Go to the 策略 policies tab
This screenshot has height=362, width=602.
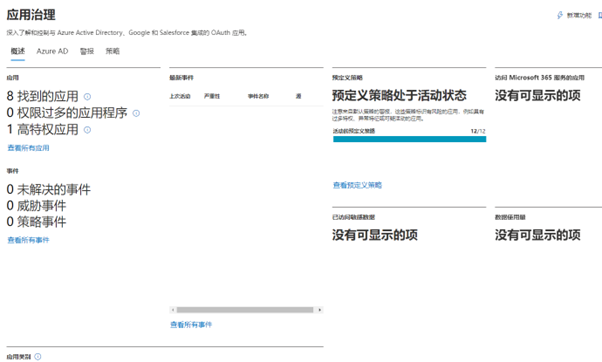coord(112,51)
